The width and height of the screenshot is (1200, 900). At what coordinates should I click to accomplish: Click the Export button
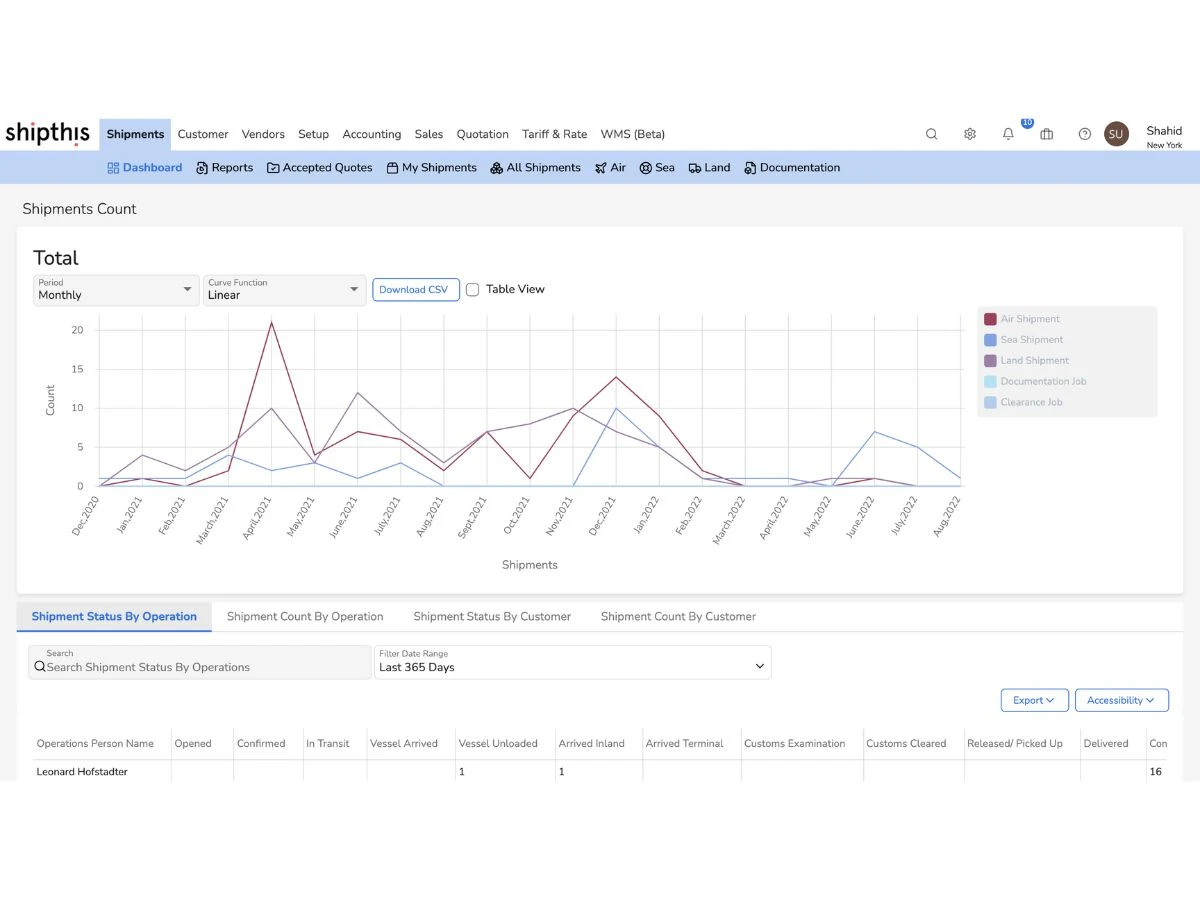pos(1034,701)
